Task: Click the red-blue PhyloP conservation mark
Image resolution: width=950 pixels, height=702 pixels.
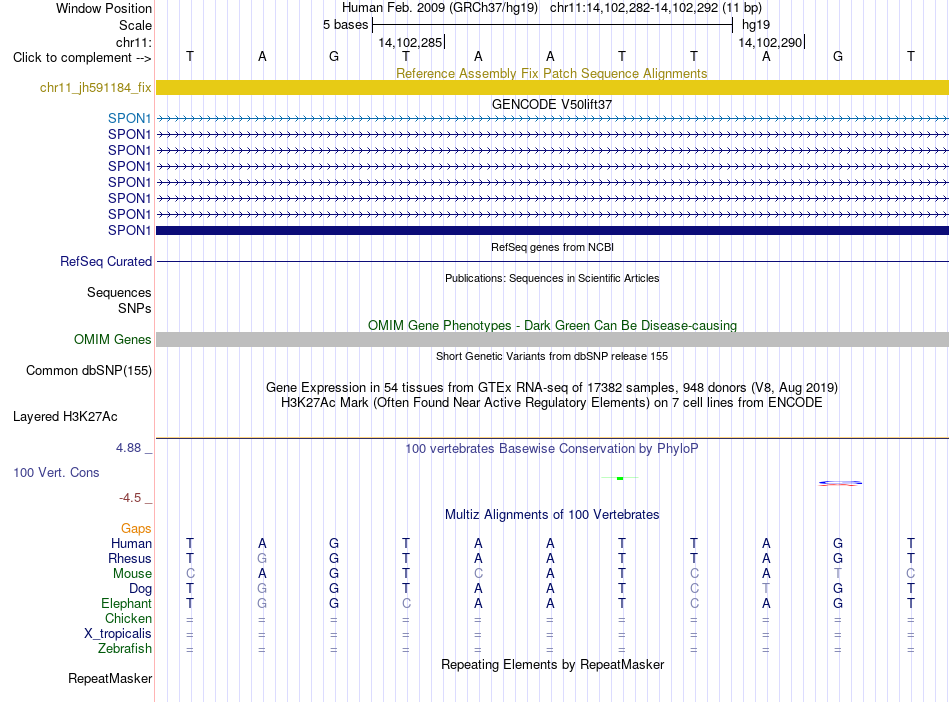Action: (x=840, y=483)
